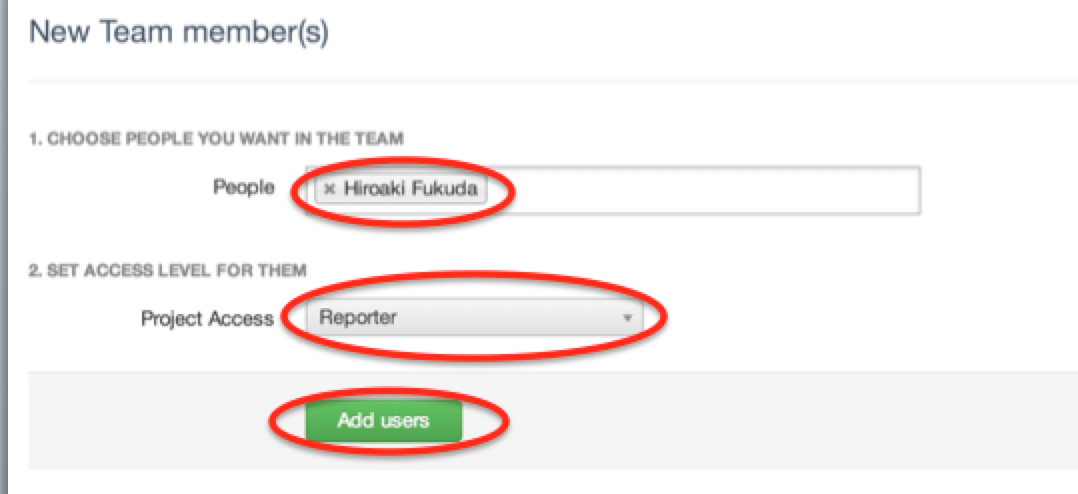Screen dimensions: 1078x494
Task: Add the selected users to the team
Action: coord(384,420)
